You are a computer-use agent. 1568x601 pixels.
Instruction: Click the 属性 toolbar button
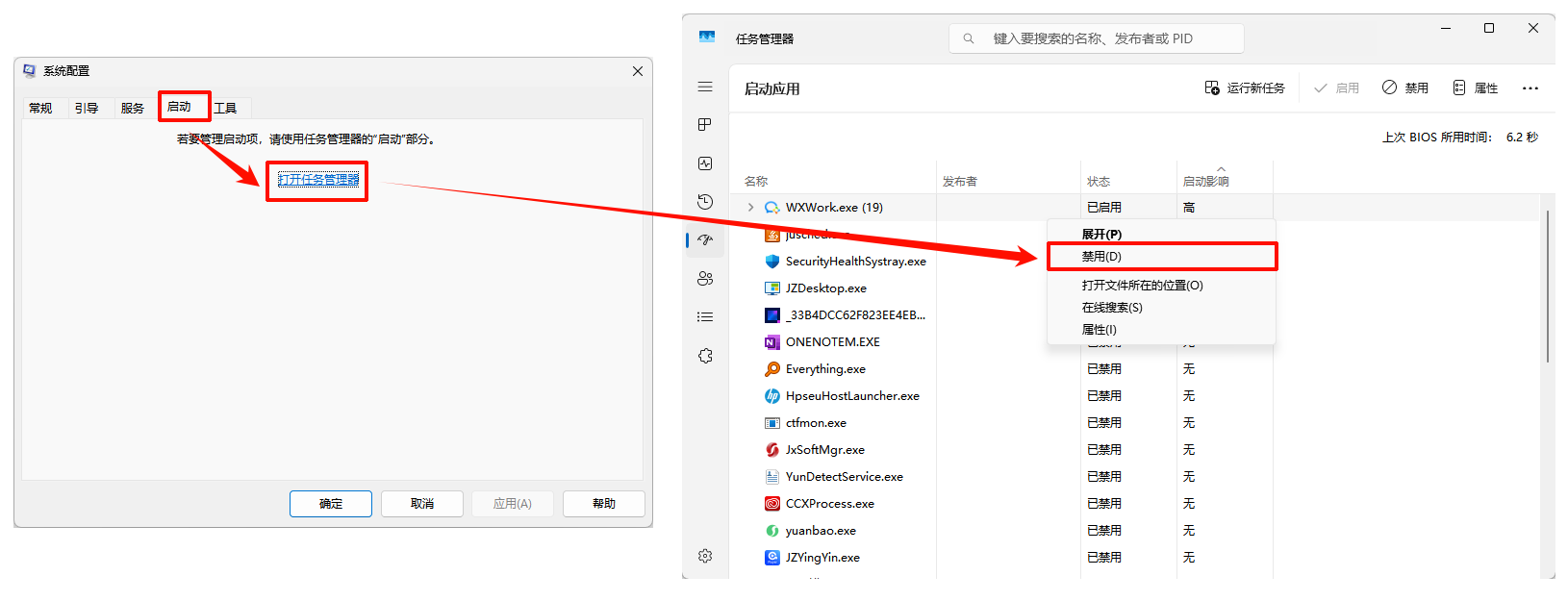1476,88
